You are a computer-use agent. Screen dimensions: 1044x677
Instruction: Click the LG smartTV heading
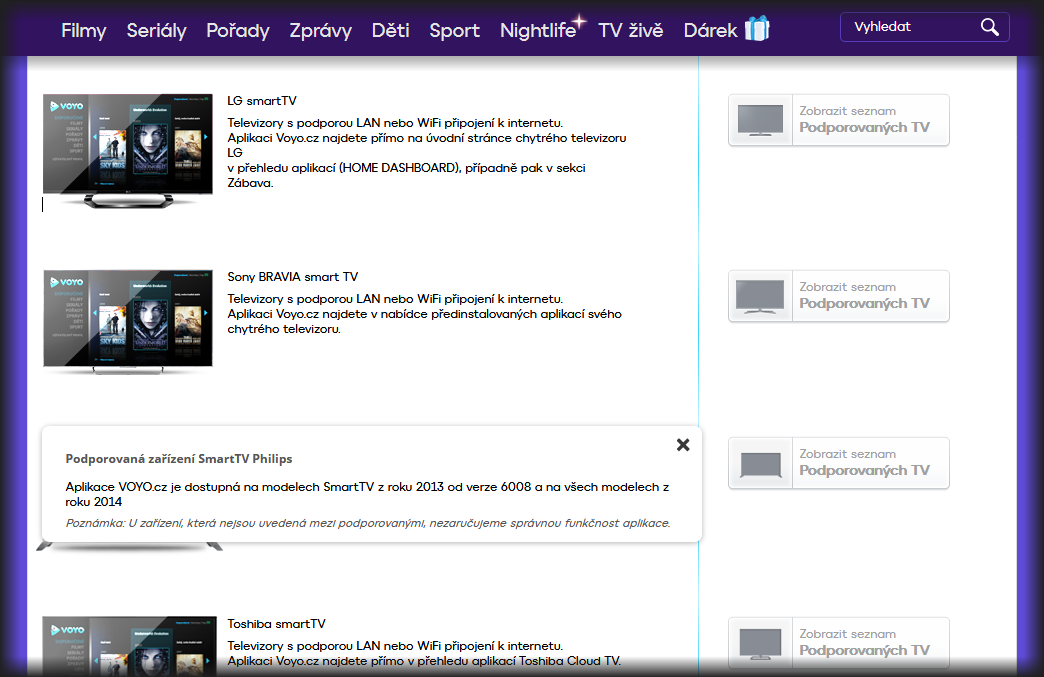[x=262, y=101]
